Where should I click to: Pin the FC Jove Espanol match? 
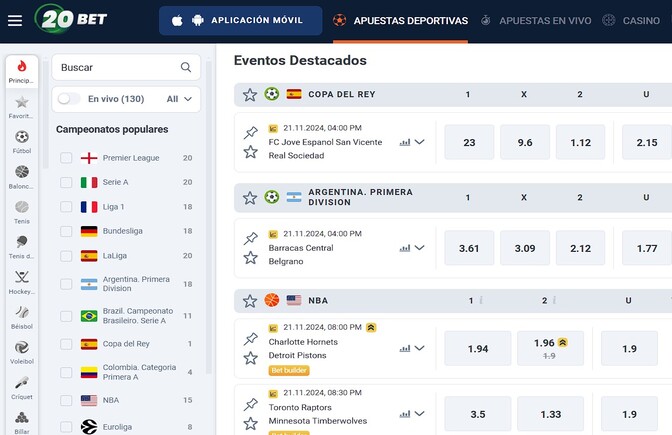251,132
